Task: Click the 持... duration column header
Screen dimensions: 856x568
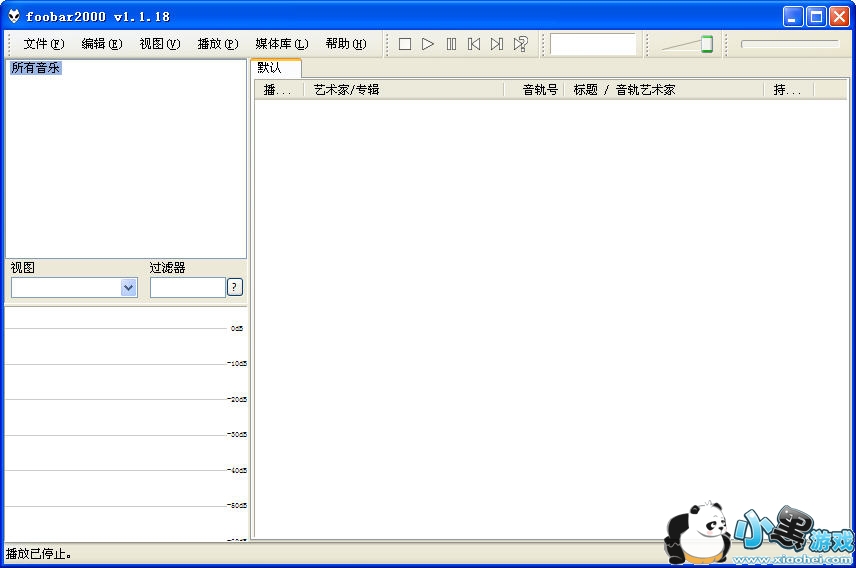Action: click(789, 90)
